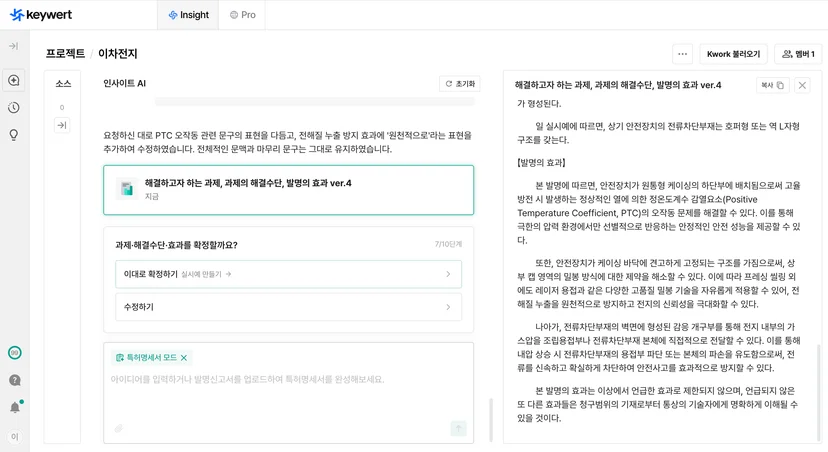Click chevron on 수정하기 row
This screenshot has height=452, width=828.
coord(448,307)
